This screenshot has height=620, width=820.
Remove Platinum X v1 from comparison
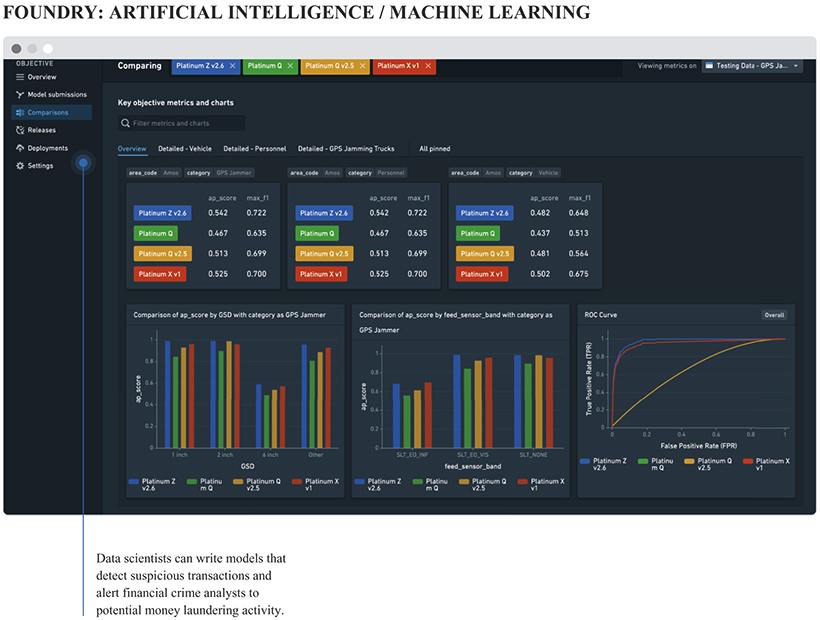428,66
